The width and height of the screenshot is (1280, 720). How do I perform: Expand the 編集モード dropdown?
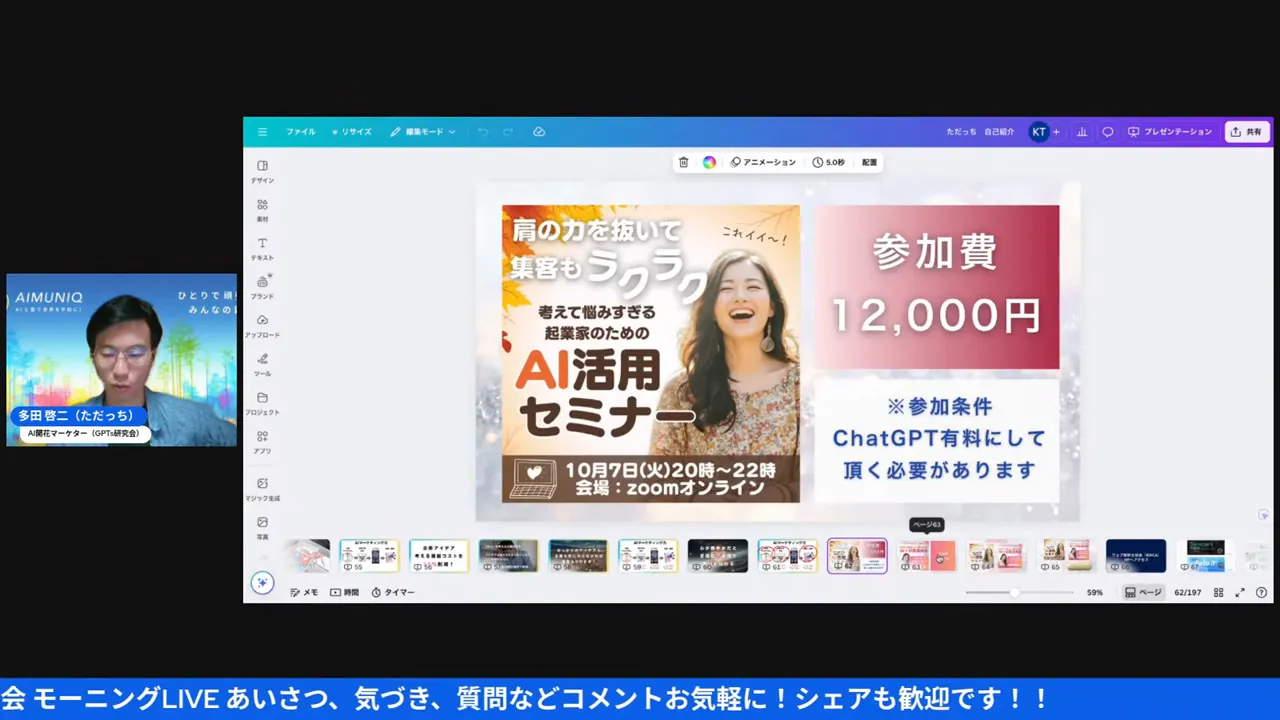coord(423,132)
